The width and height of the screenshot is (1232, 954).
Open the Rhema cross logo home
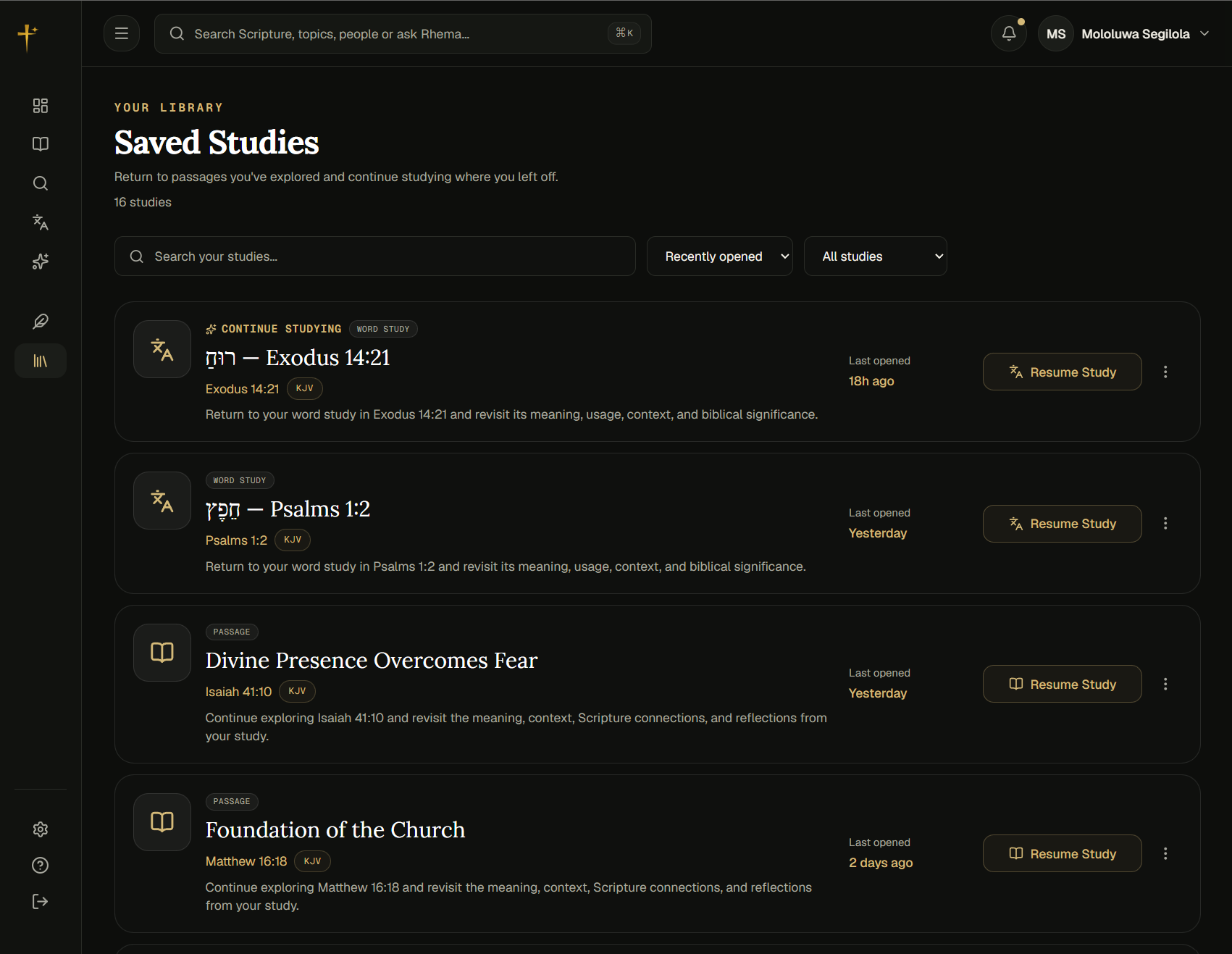(x=28, y=36)
